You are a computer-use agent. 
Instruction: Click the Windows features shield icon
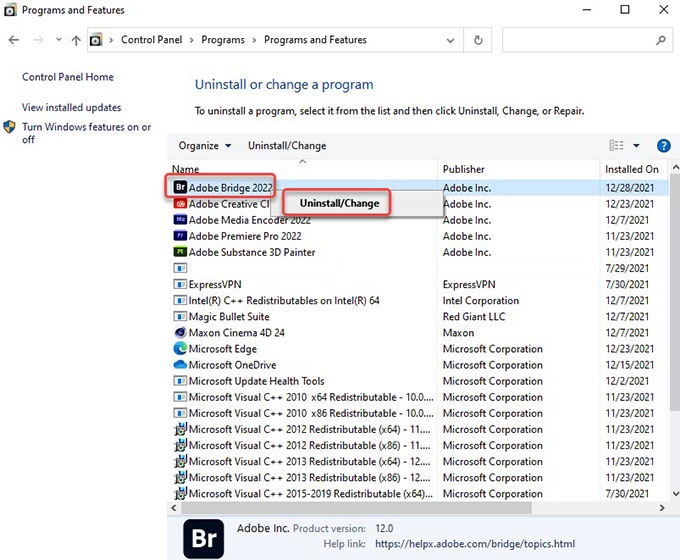(x=10, y=127)
